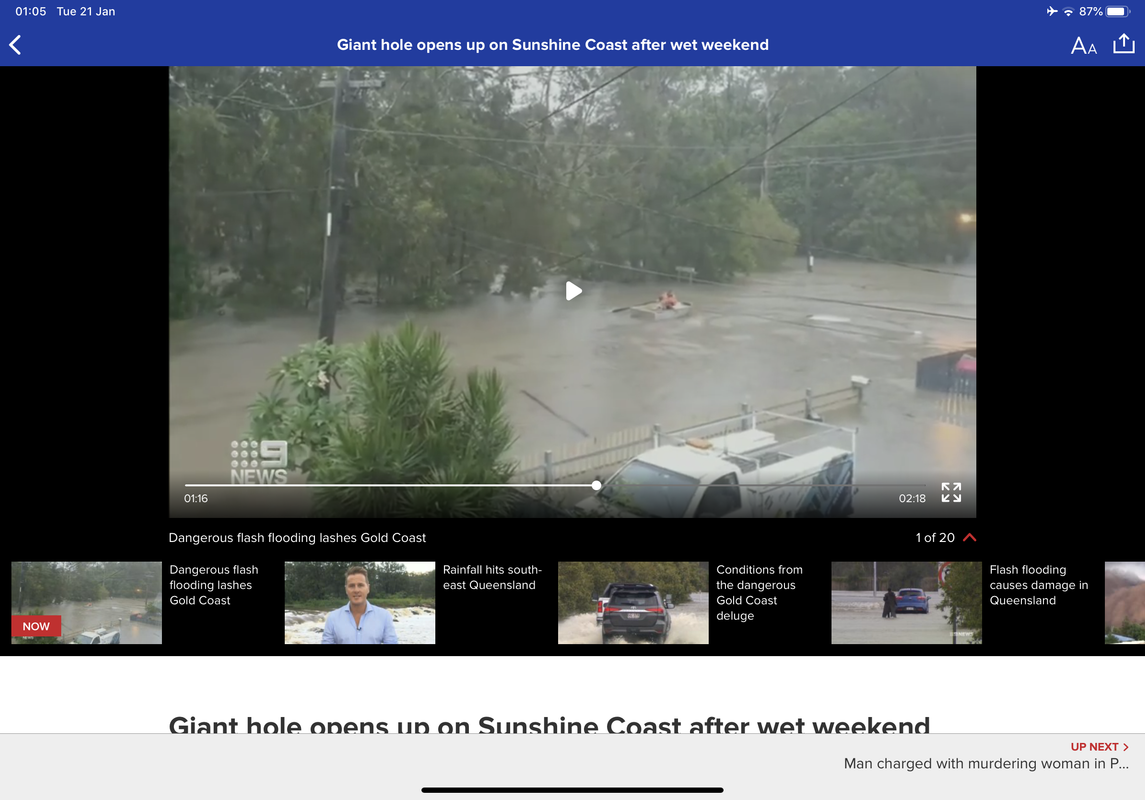Enter fullscreen mode for the video
The height and width of the screenshot is (800, 1145).
[951, 493]
